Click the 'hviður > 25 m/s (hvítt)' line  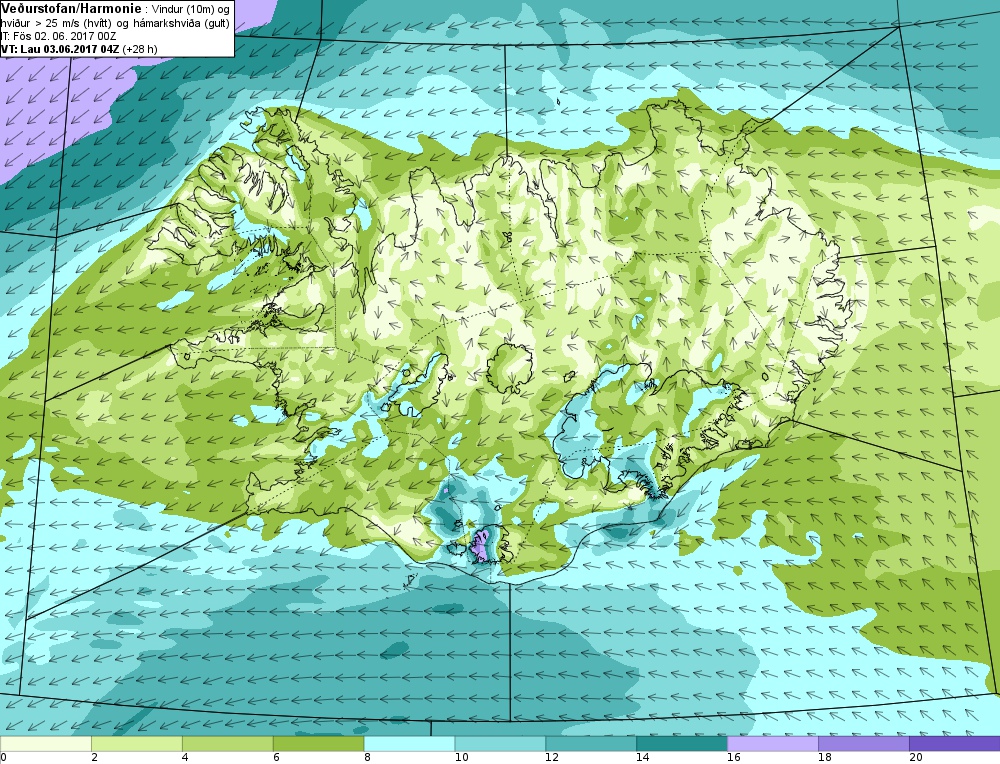pyautogui.click(x=56, y=24)
